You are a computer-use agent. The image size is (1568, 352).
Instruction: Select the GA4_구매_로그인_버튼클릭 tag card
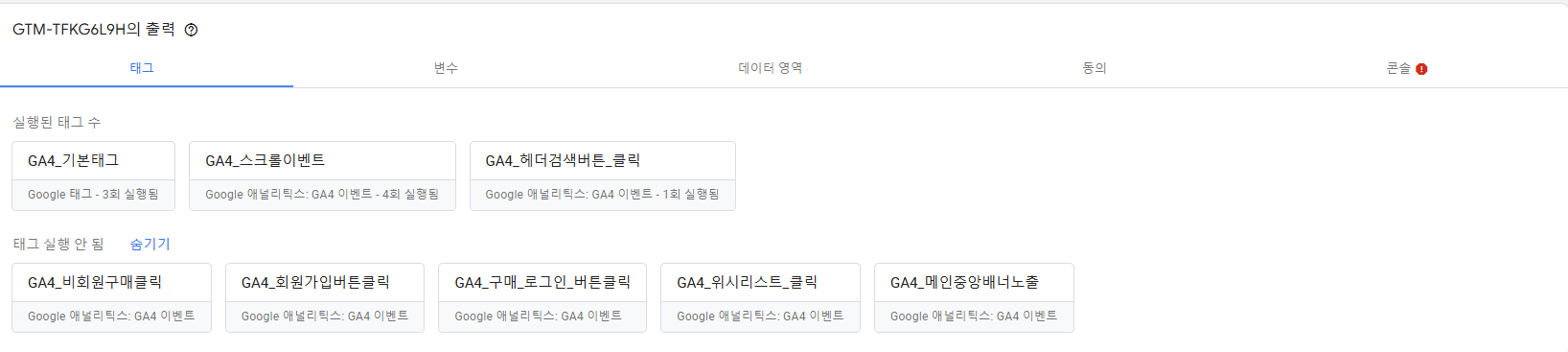pyautogui.click(x=542, y=297)
